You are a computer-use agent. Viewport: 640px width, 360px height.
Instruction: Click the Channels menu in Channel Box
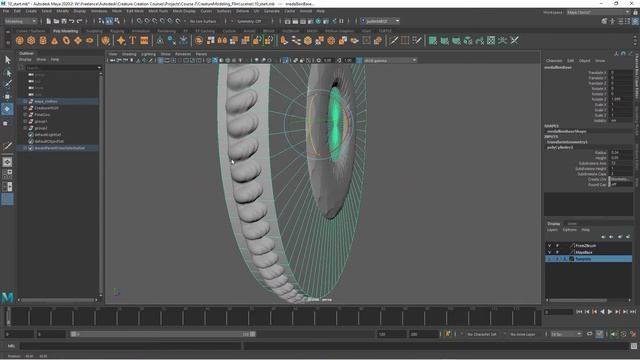point(554,60)
